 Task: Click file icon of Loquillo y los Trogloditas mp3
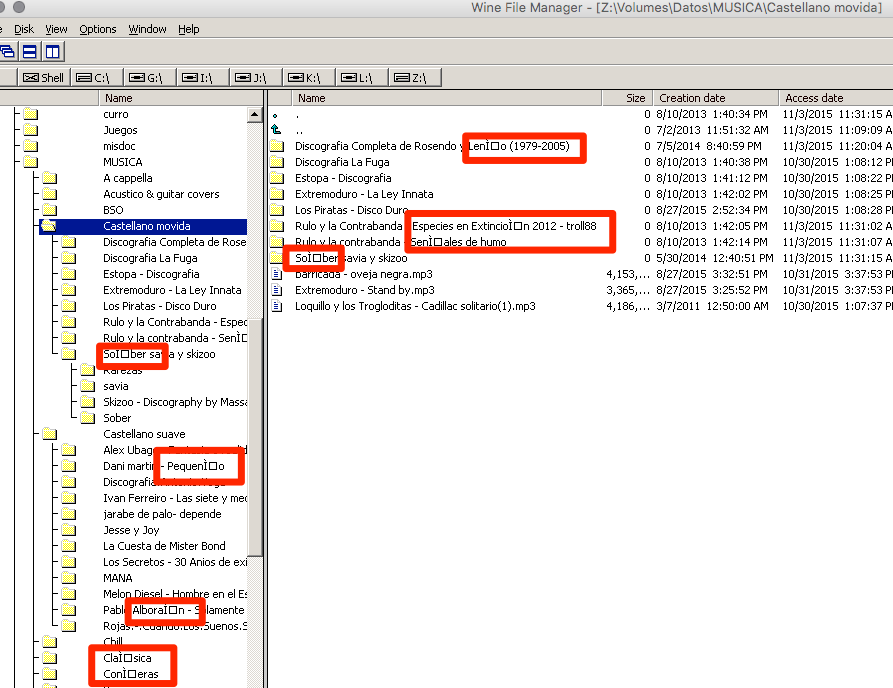tap(277, 306)
